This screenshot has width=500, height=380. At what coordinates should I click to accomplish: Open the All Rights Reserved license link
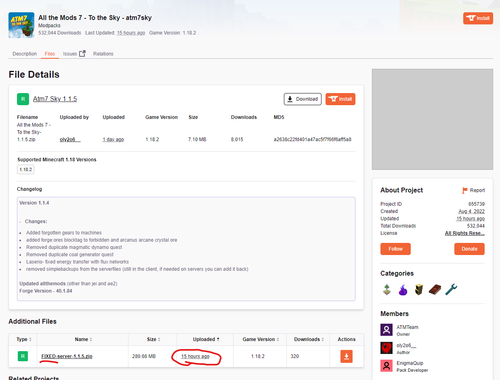coord(465,233)
